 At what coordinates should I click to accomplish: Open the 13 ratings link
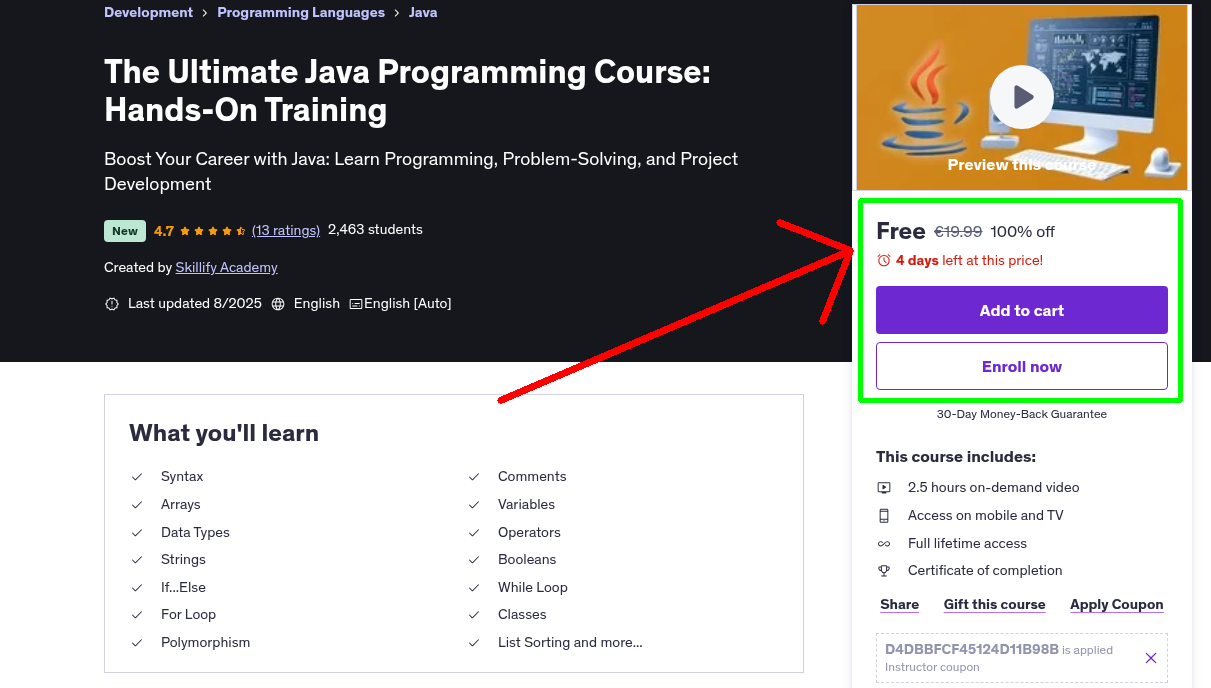pos(286,230)
